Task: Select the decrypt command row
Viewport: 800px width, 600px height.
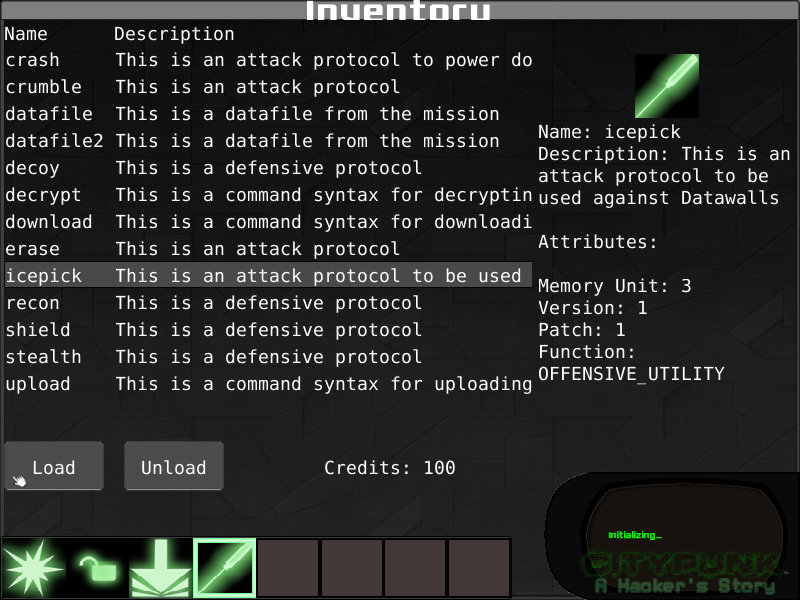Action: (268, 195)
